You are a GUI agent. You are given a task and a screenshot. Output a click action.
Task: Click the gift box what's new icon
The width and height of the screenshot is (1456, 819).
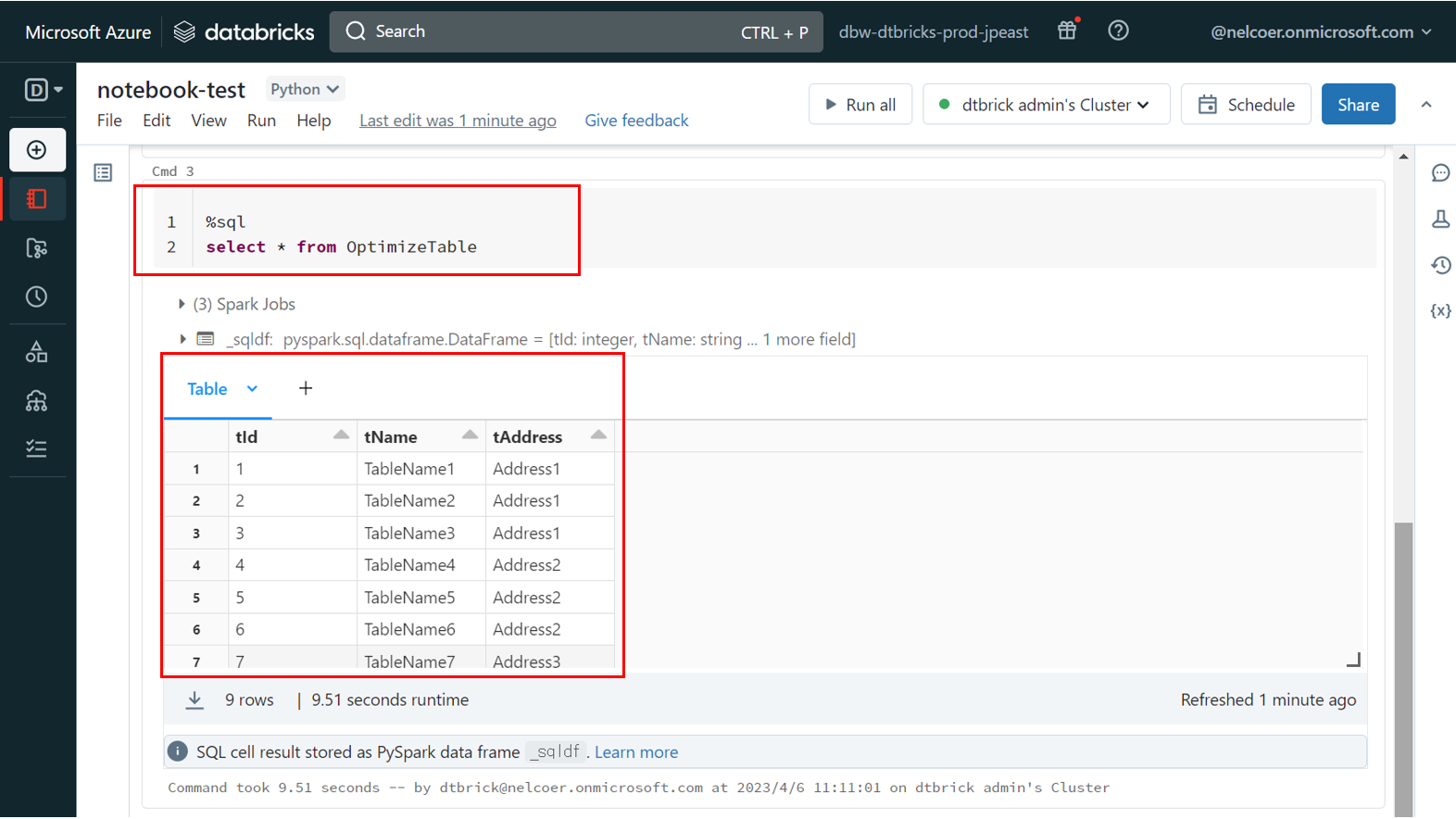point(1068,31)
